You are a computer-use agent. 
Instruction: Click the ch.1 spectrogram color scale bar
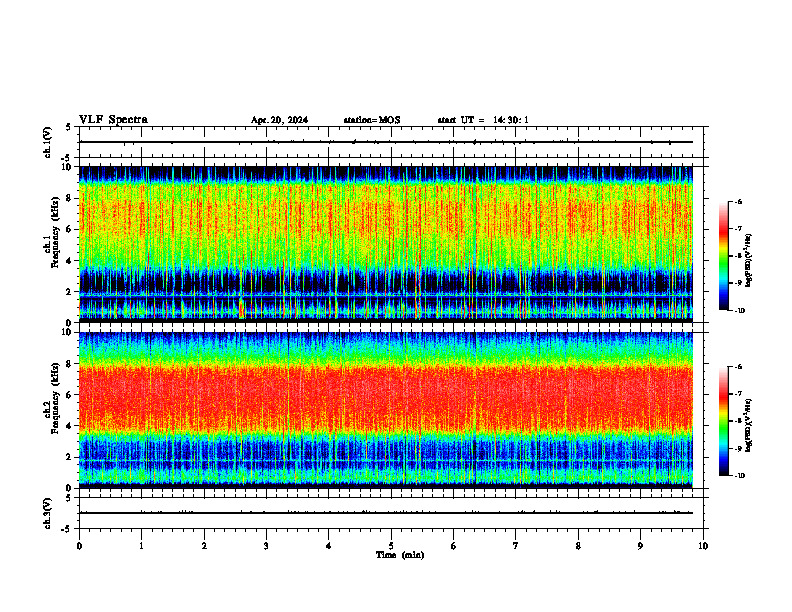pos(724,256)
